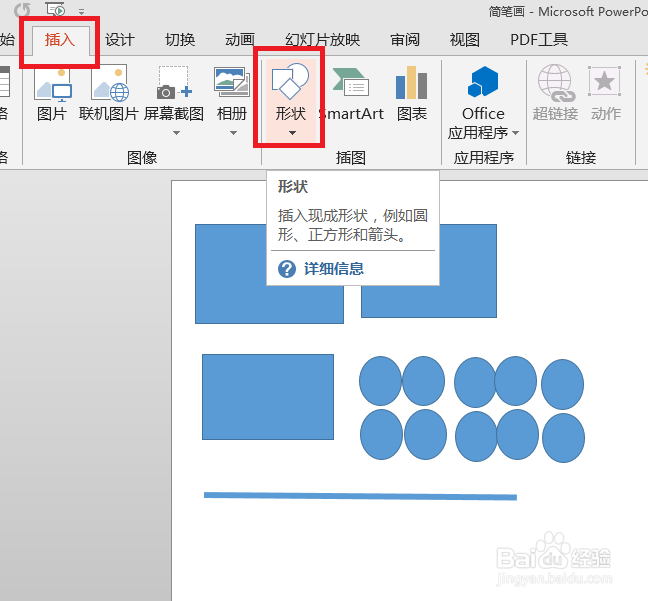Open 详细信息 link in the tooltip
Image resolution: width=648 pixels, height=601 pixels.
[x=334, y=269]
